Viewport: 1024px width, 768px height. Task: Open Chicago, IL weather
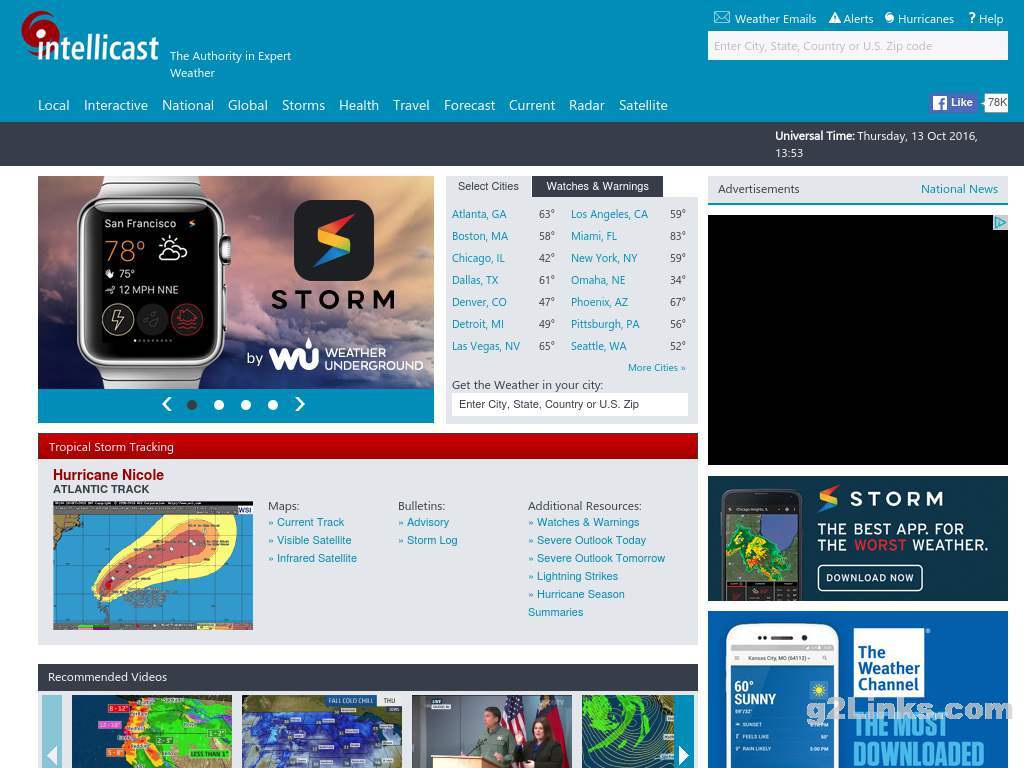478,259
